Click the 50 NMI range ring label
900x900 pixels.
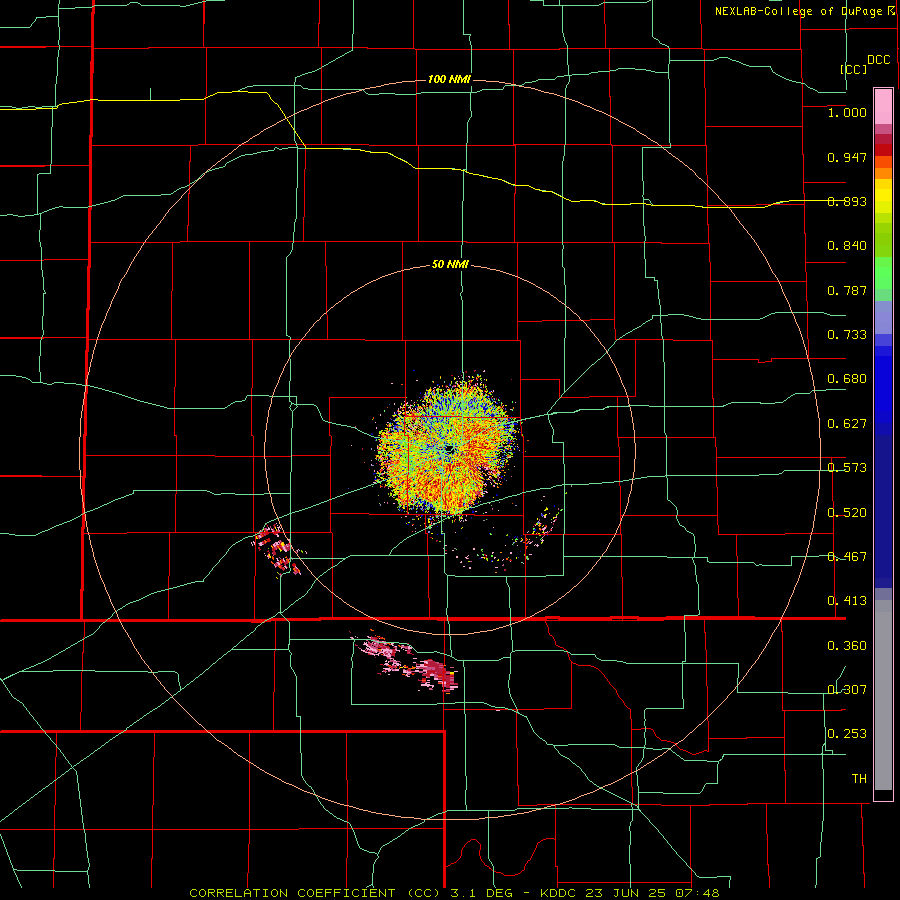click(x=449, y=265)
